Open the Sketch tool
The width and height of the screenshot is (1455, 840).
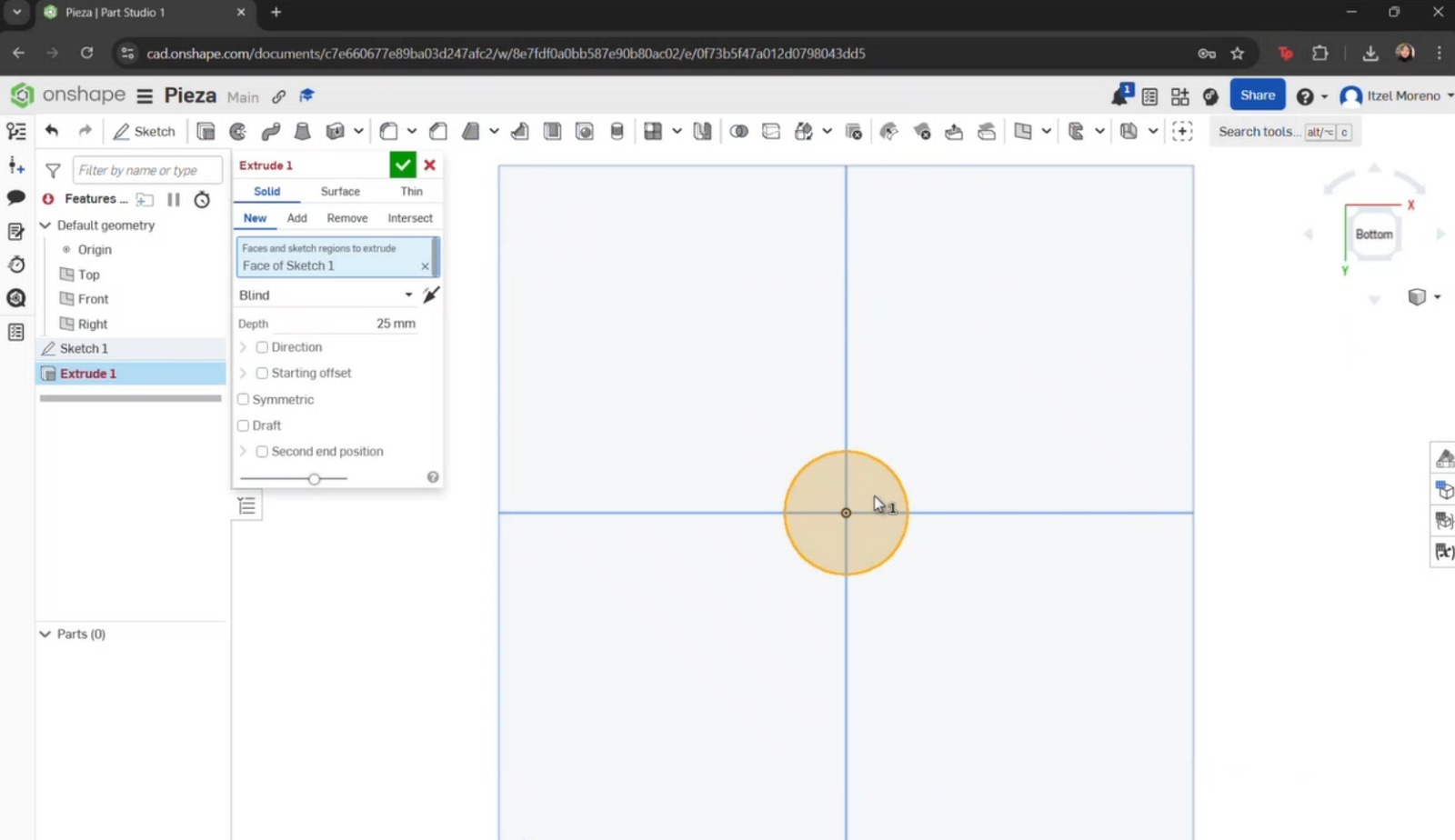tap(144, 130)
